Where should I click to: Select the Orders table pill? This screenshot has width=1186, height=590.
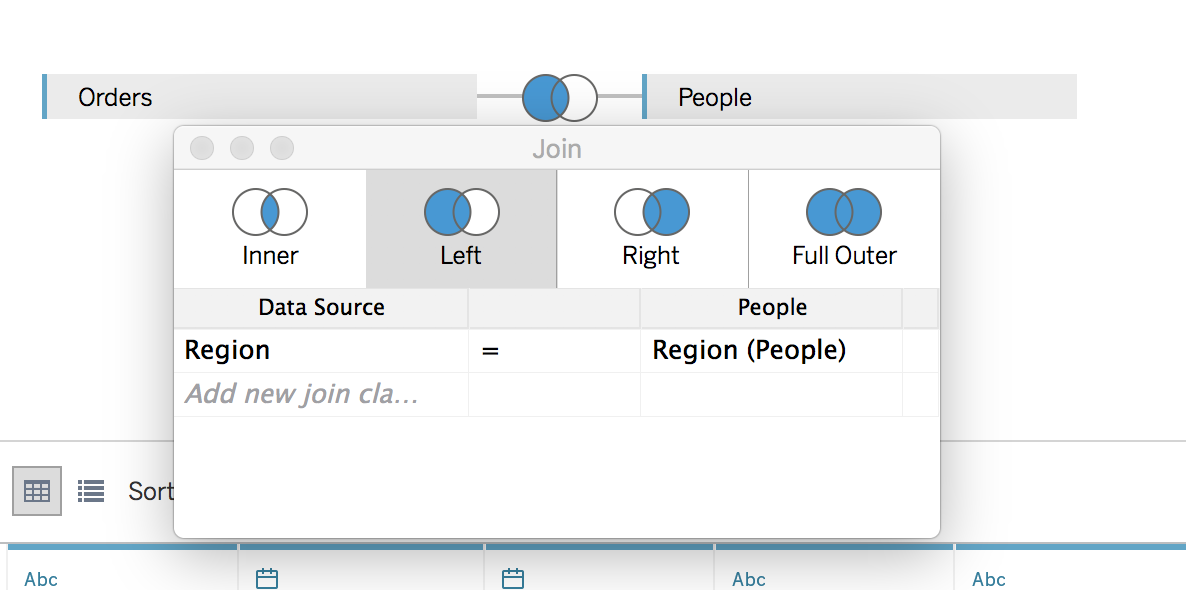pos(260,97)
